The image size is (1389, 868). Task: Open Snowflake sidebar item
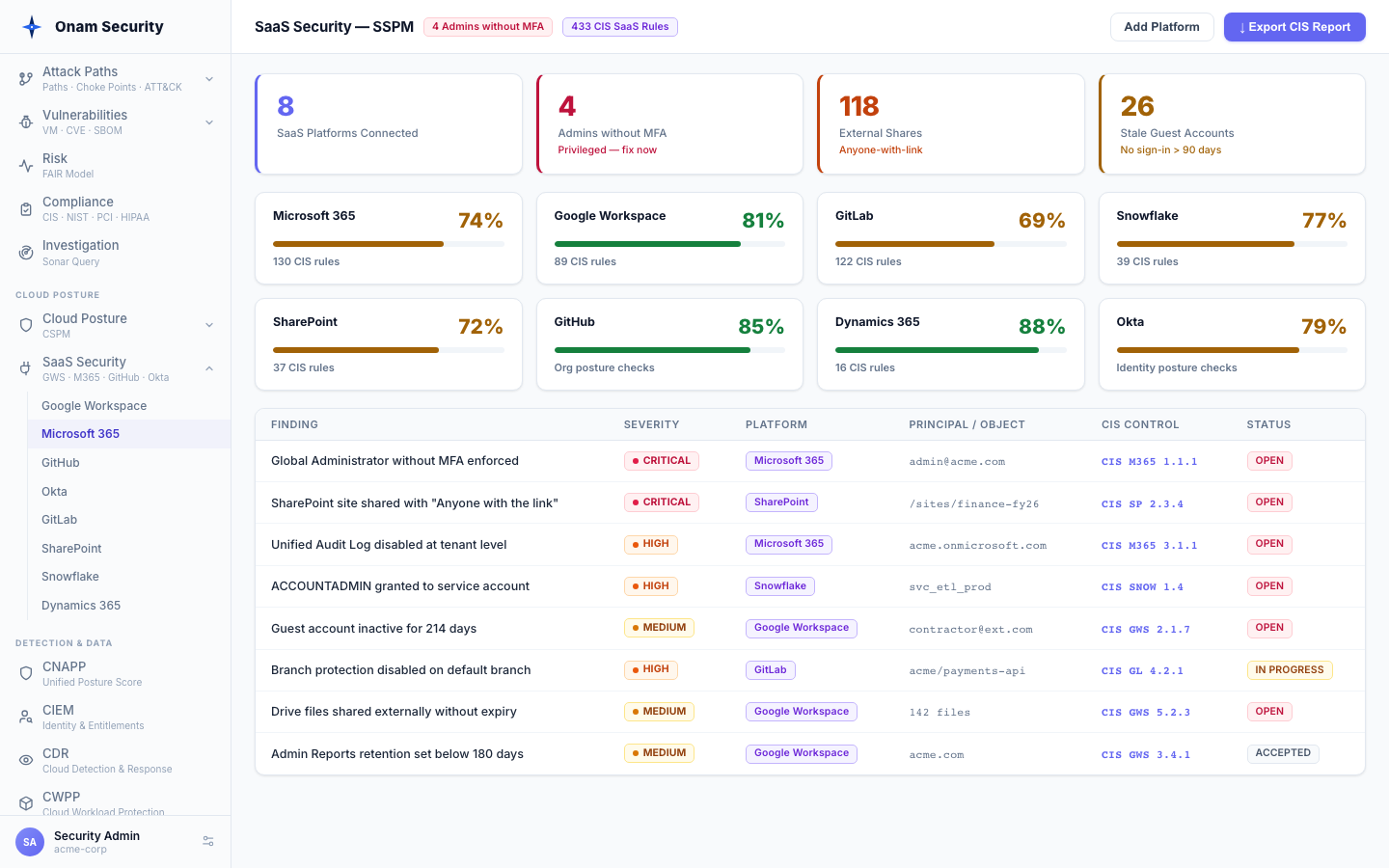pyautogui.click(x=129, y=577)
